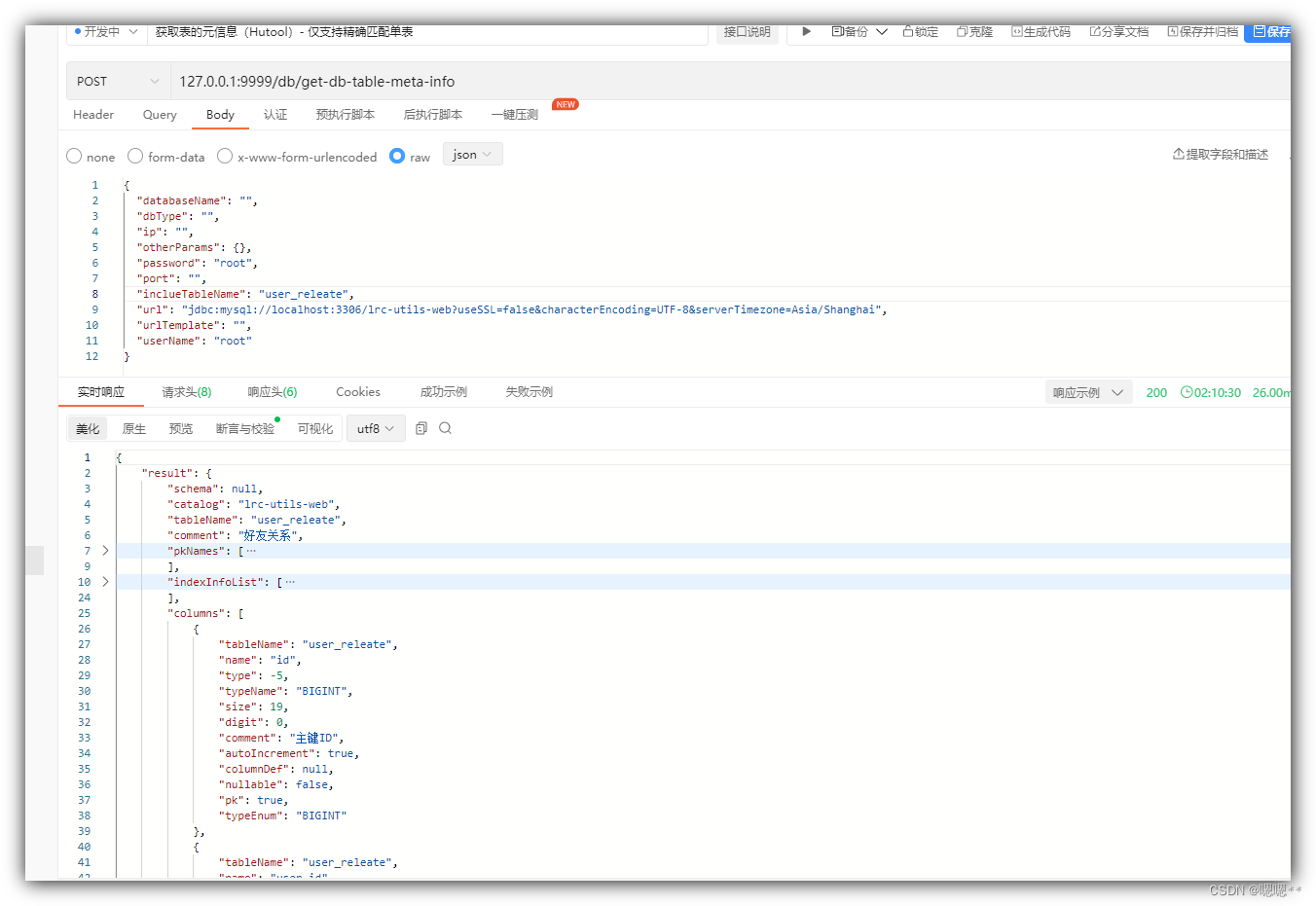Select the 断言与校验 view

[x=245, y=429]
